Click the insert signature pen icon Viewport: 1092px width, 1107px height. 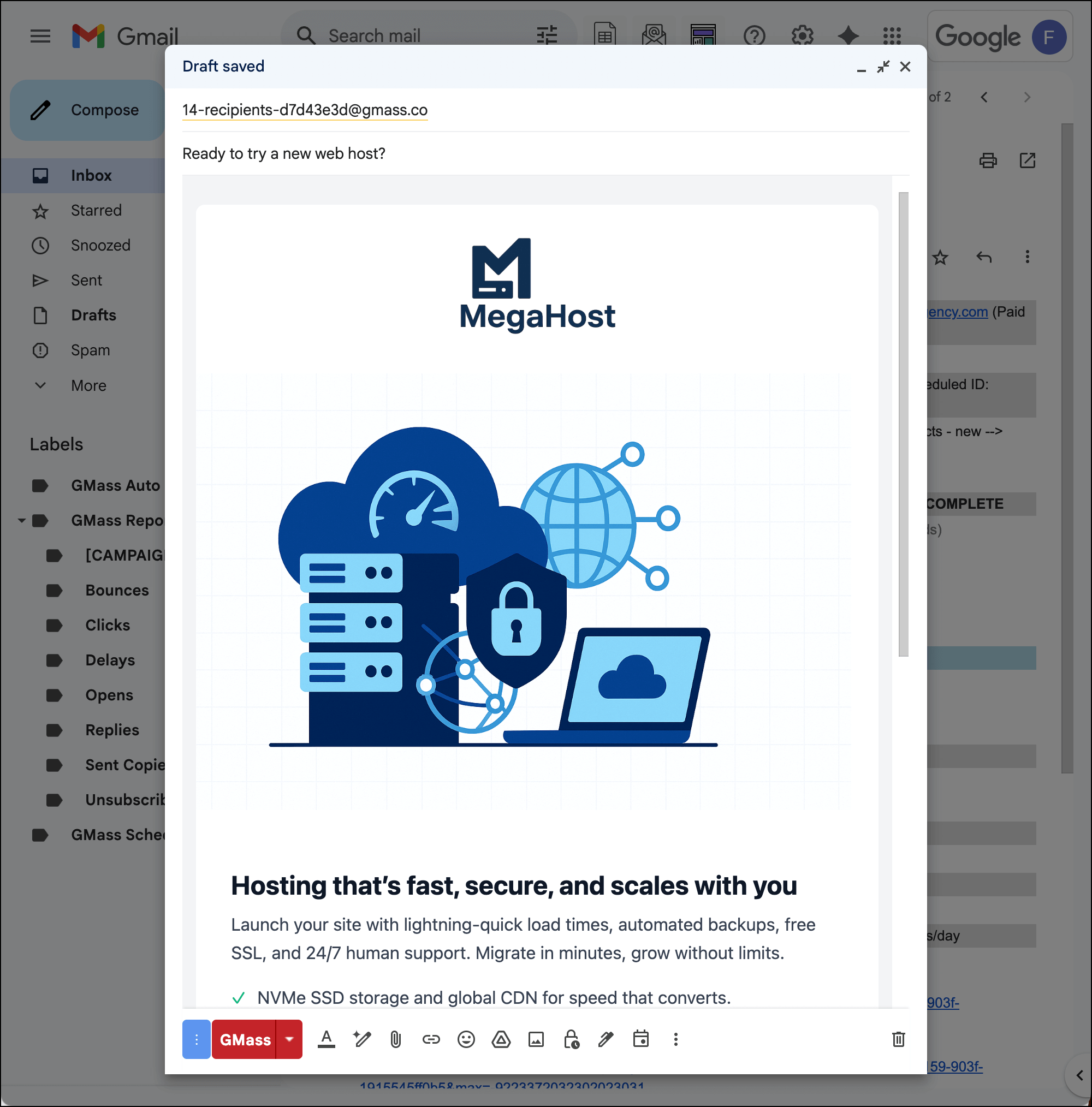click(x=606, y=1039)
